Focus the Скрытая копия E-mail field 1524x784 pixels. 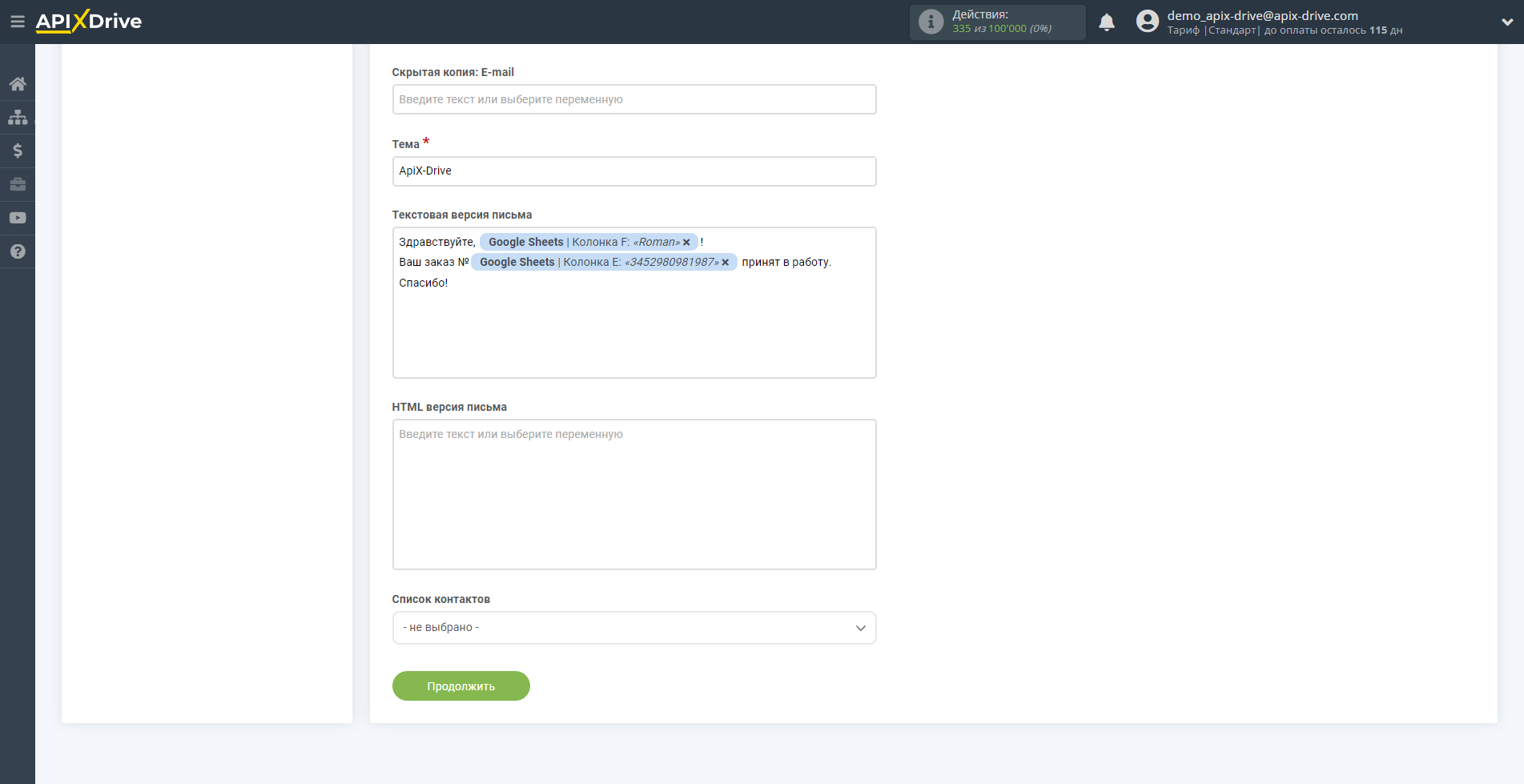pyautogui.click(x=634, y=99)
